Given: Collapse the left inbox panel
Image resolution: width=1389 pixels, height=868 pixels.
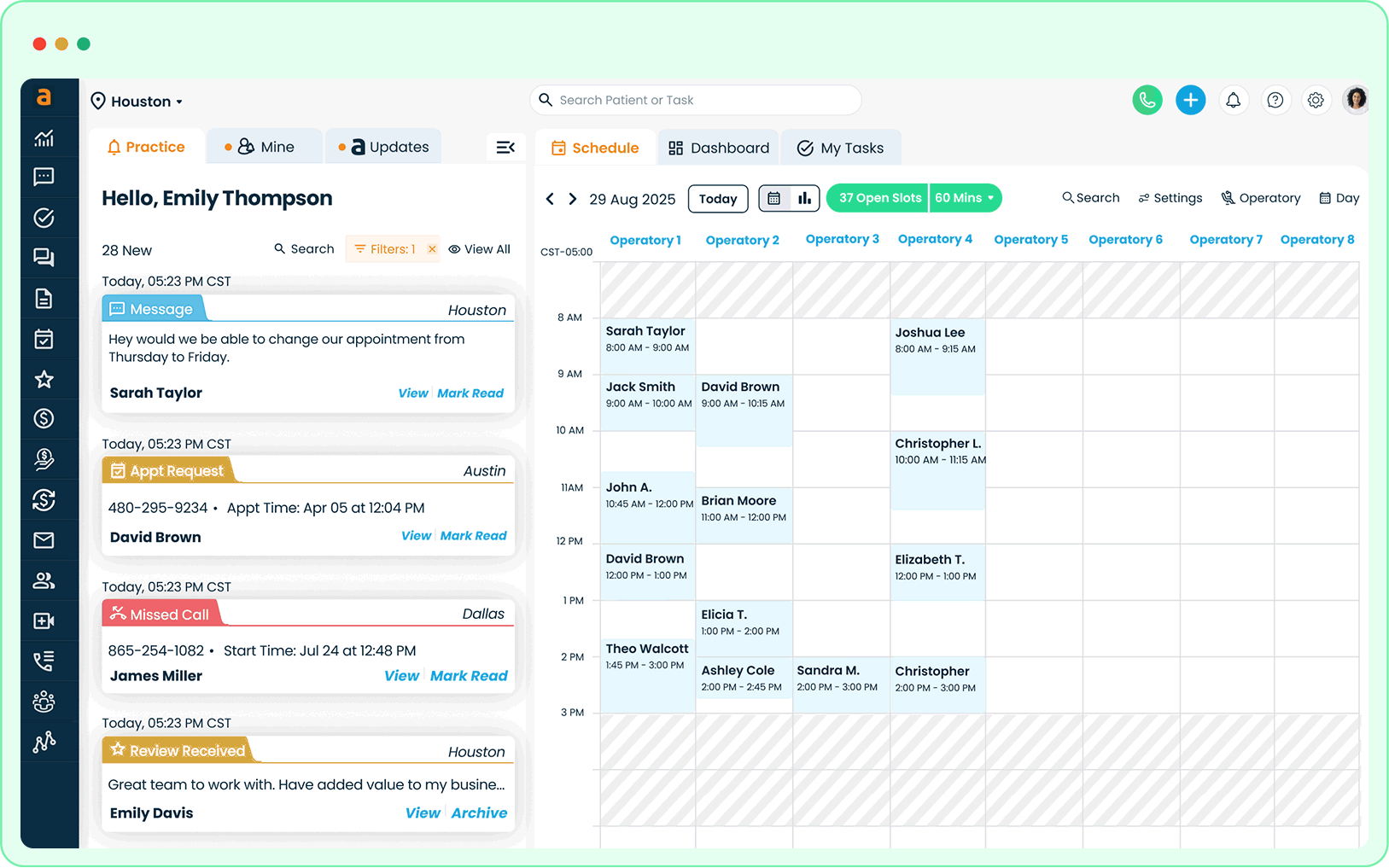Looking at the screenshot, I should tap(505, 148).
